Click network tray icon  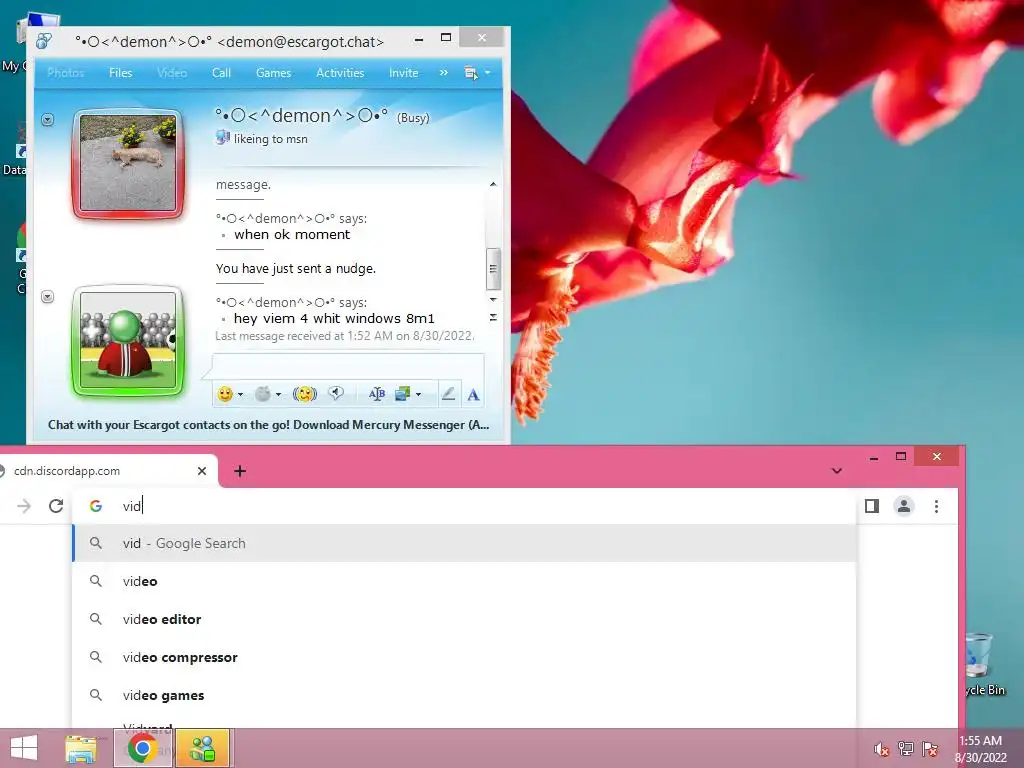pos(906,749)
